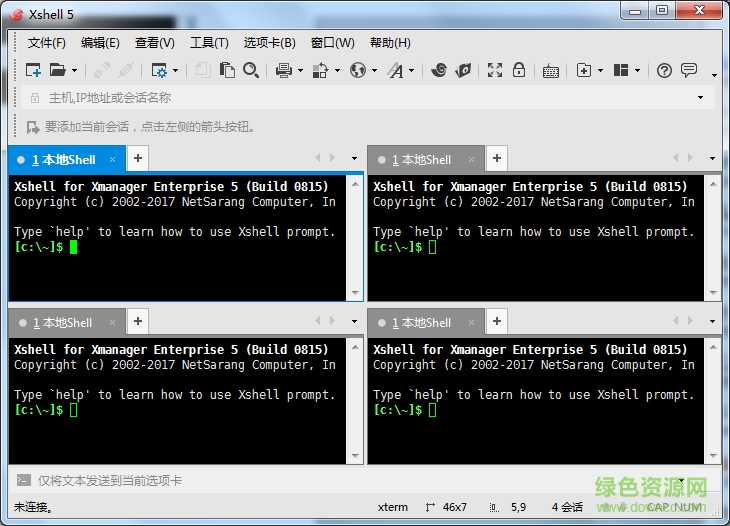Add a new tab in the bottom-right pane

tap(497, 321)
